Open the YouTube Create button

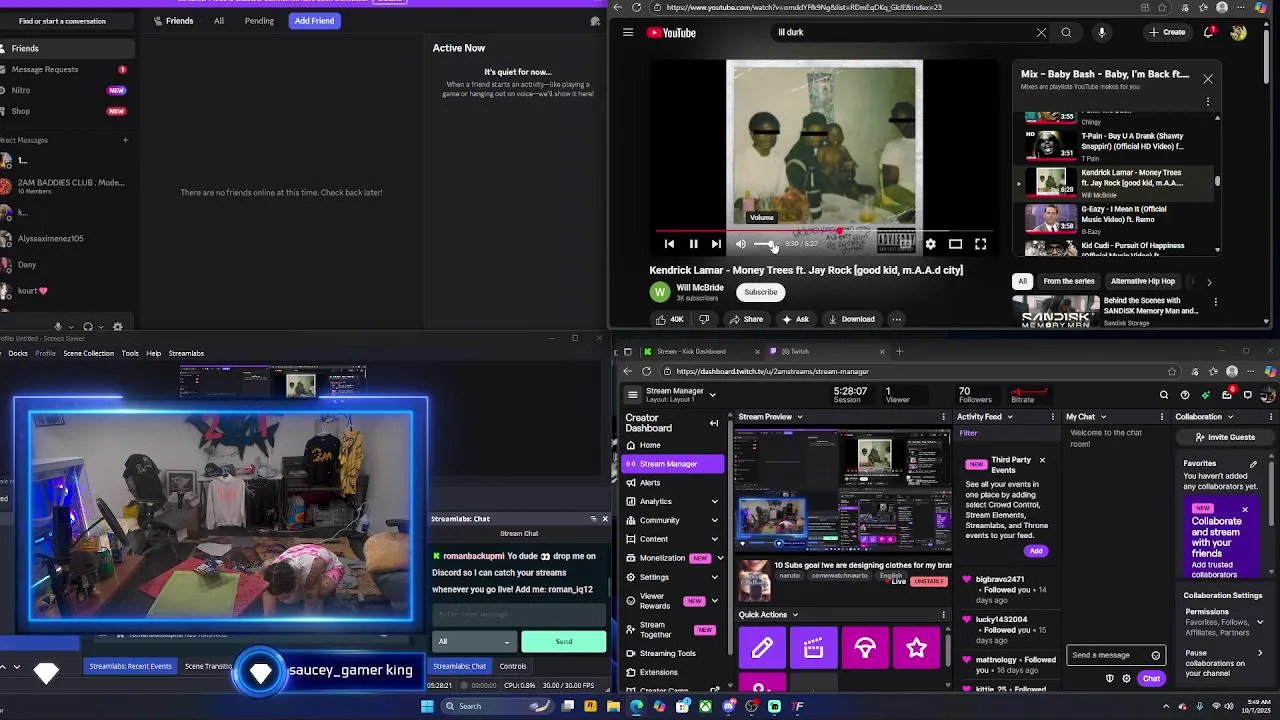pos(1167,32)
